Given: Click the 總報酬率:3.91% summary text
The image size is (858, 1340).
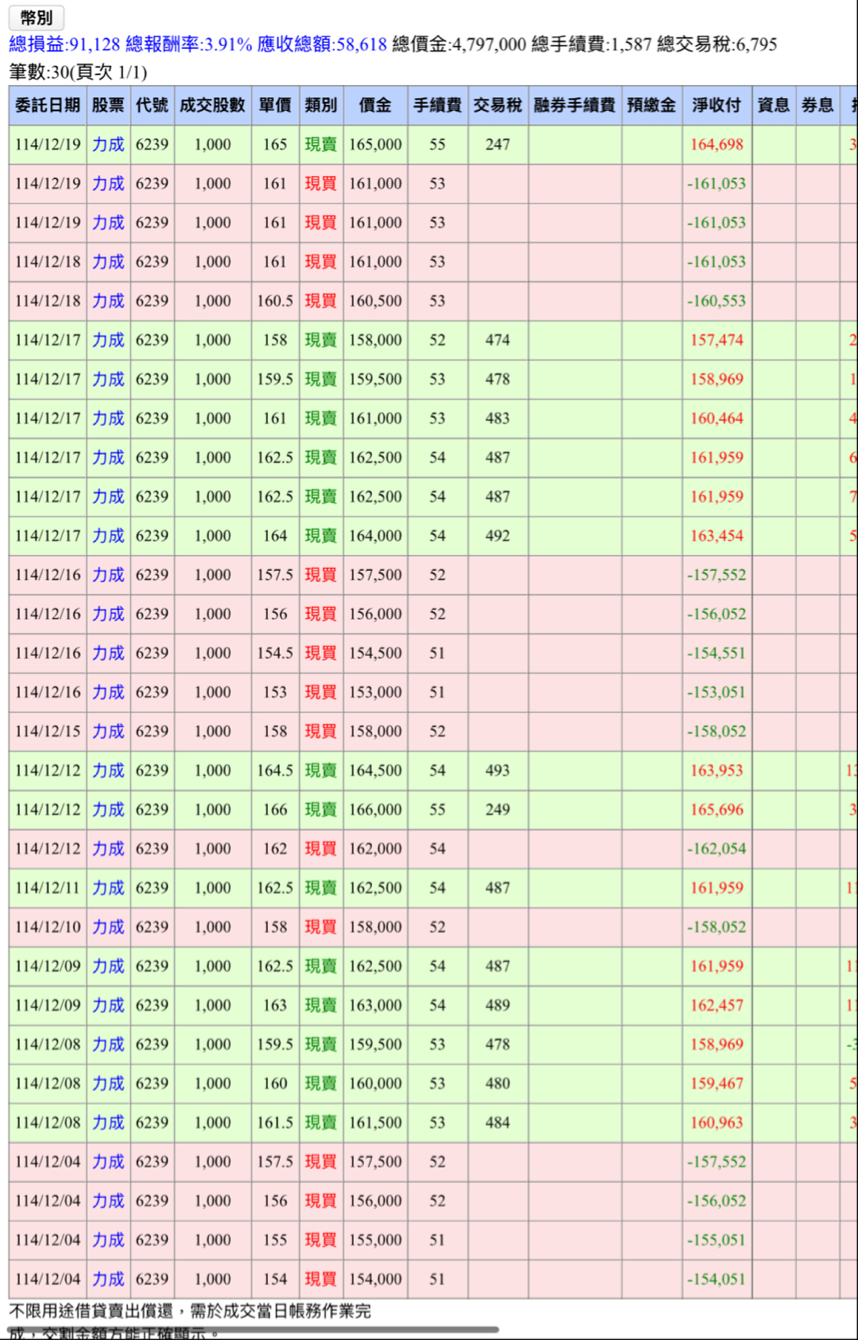Looking at the screenshot, I should pyautogui.click(x=189, y=44).
